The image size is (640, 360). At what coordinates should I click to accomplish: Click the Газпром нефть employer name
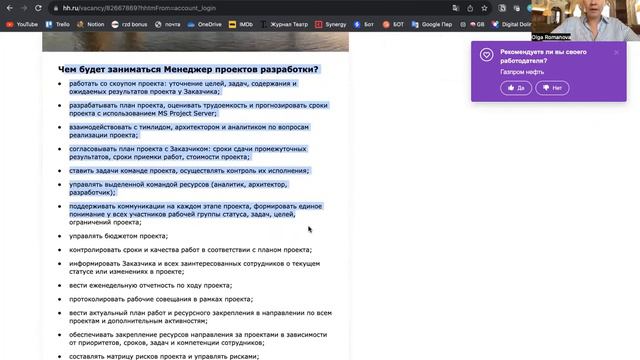[522, 72]
